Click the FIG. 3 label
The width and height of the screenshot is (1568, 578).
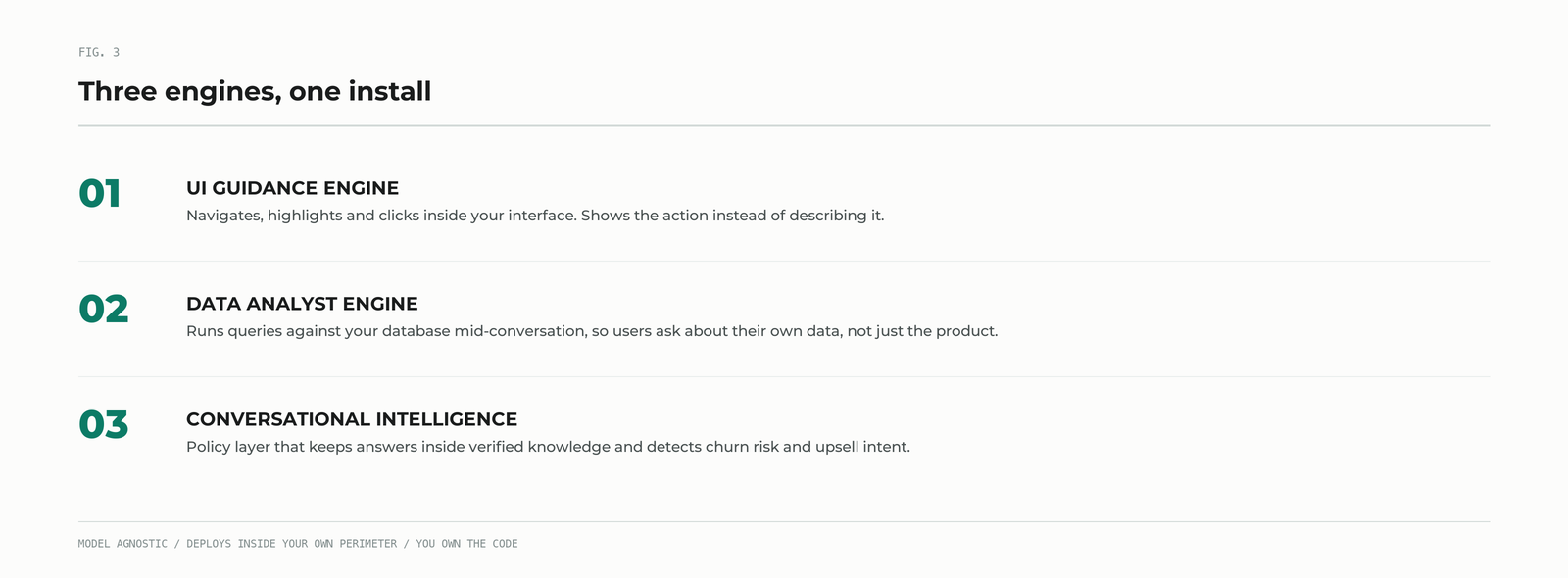[x=99, y=52]
